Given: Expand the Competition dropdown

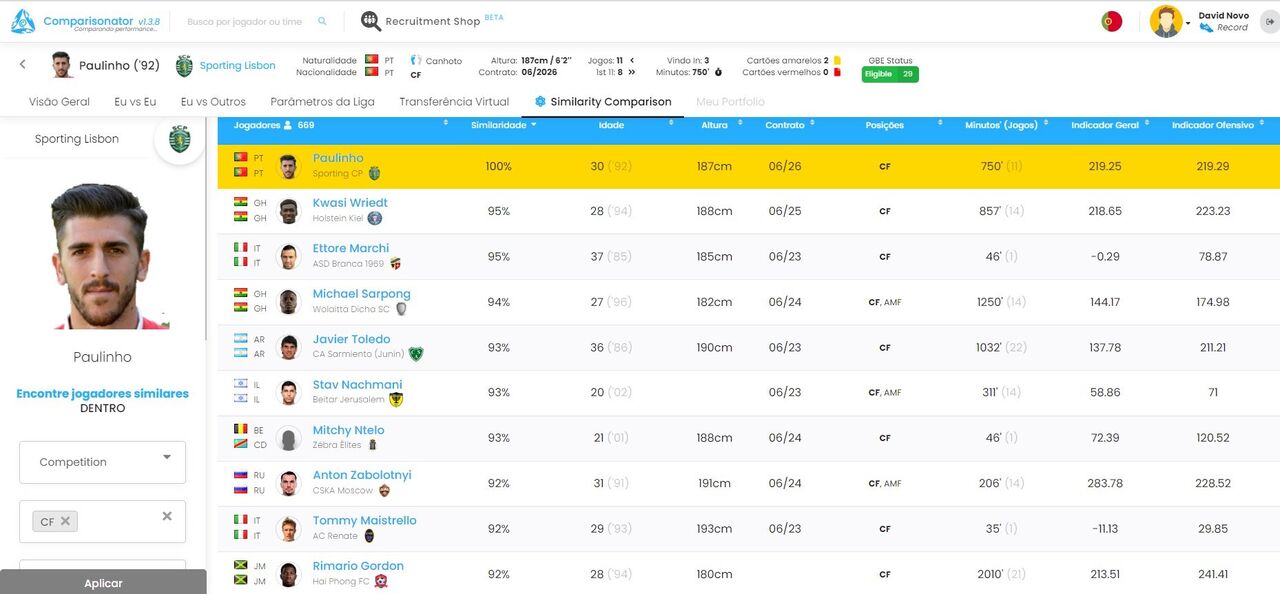Looking at the screenshot, I should point(166,458).
